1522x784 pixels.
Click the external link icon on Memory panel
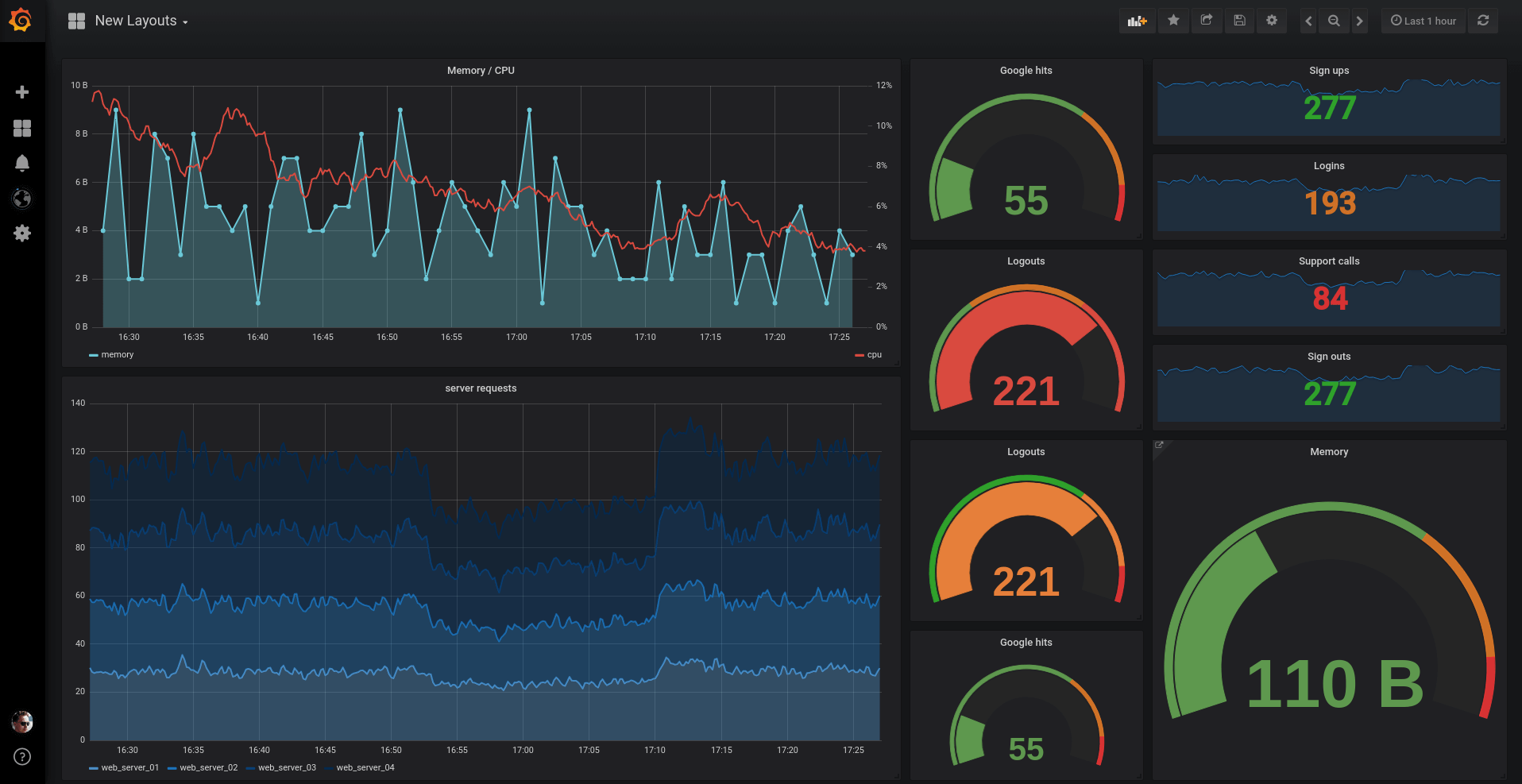pos(1159,444)
